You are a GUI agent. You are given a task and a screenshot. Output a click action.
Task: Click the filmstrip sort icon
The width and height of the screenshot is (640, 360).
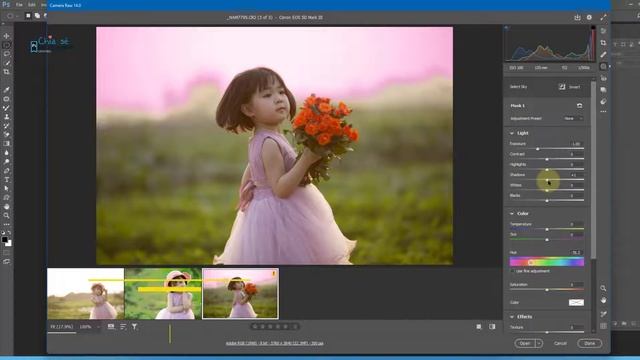(x=123, y=327)
